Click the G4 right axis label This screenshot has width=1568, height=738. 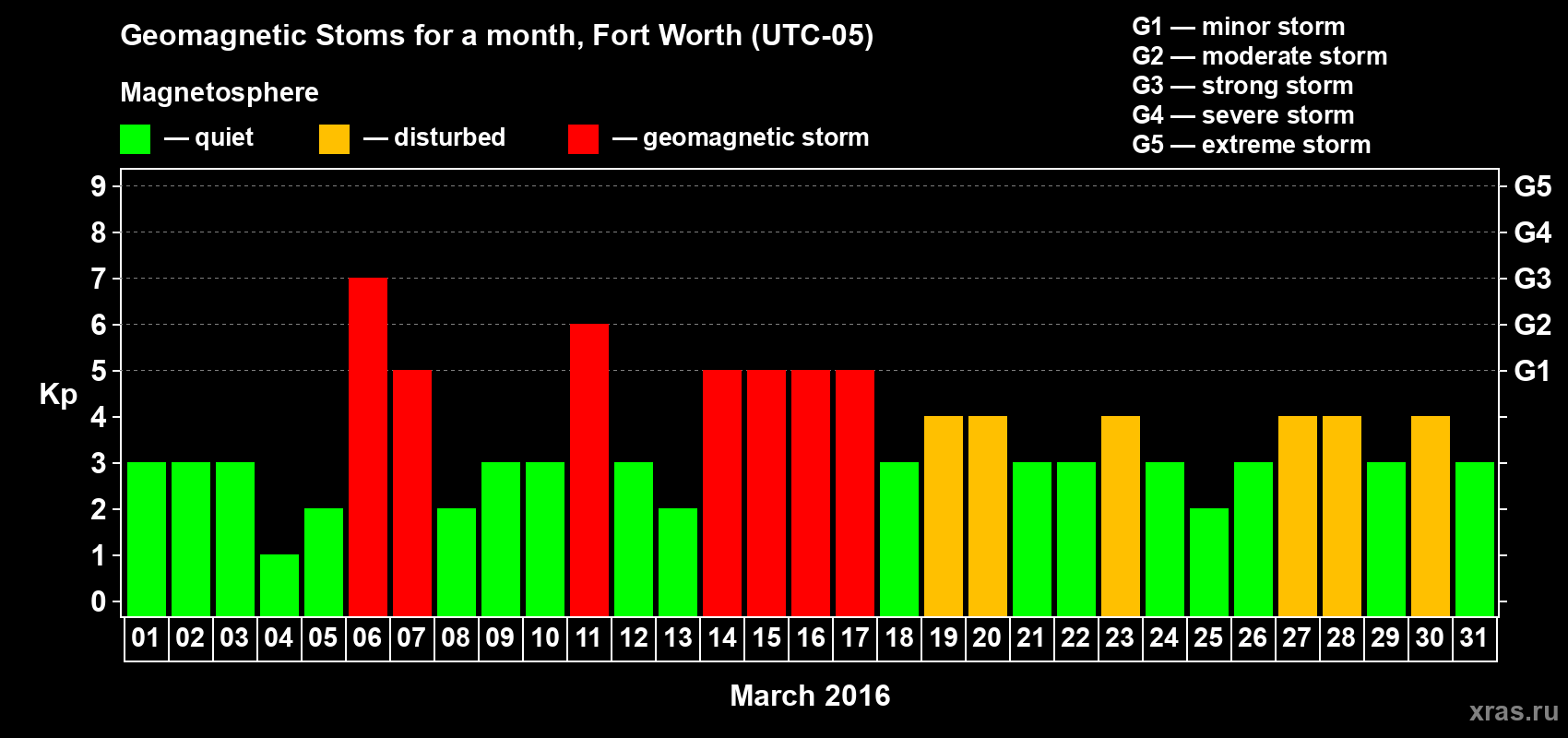point(1533,232)
